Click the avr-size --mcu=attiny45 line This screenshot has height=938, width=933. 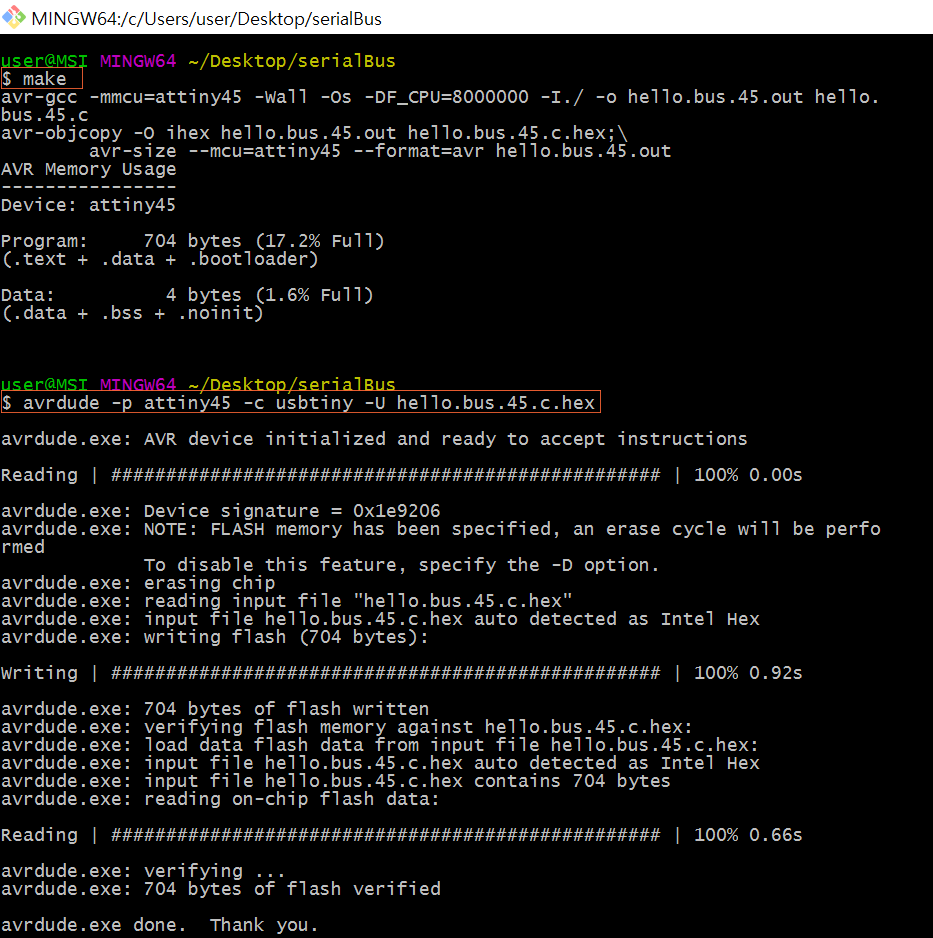click(380, 151)
